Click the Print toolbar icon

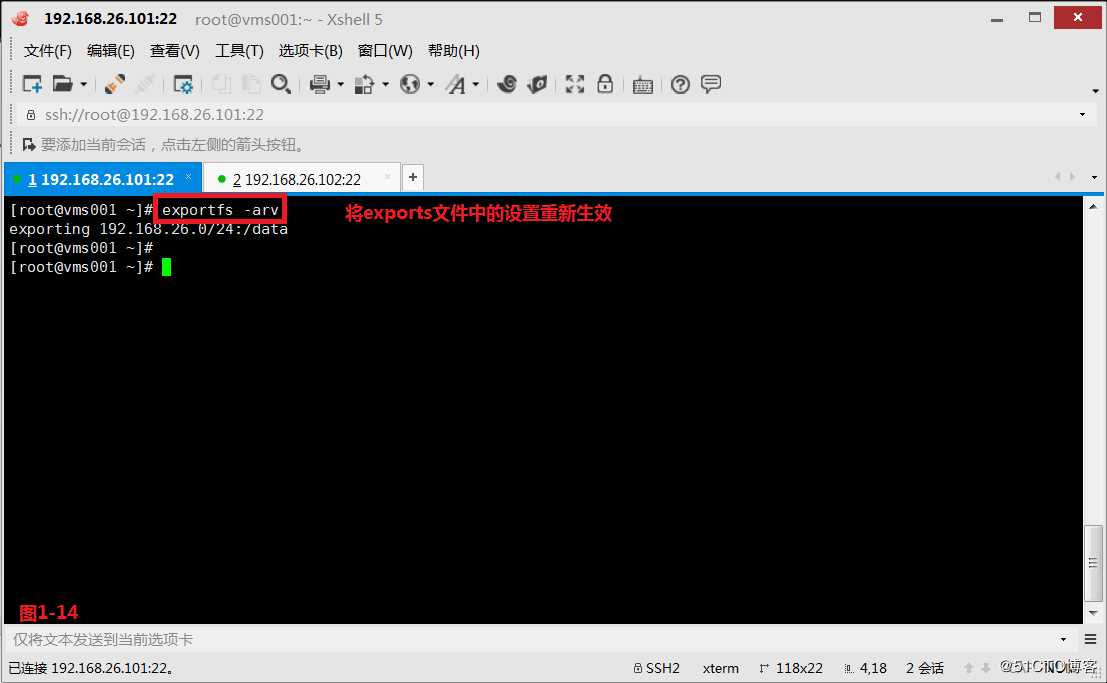click(320, 85)
